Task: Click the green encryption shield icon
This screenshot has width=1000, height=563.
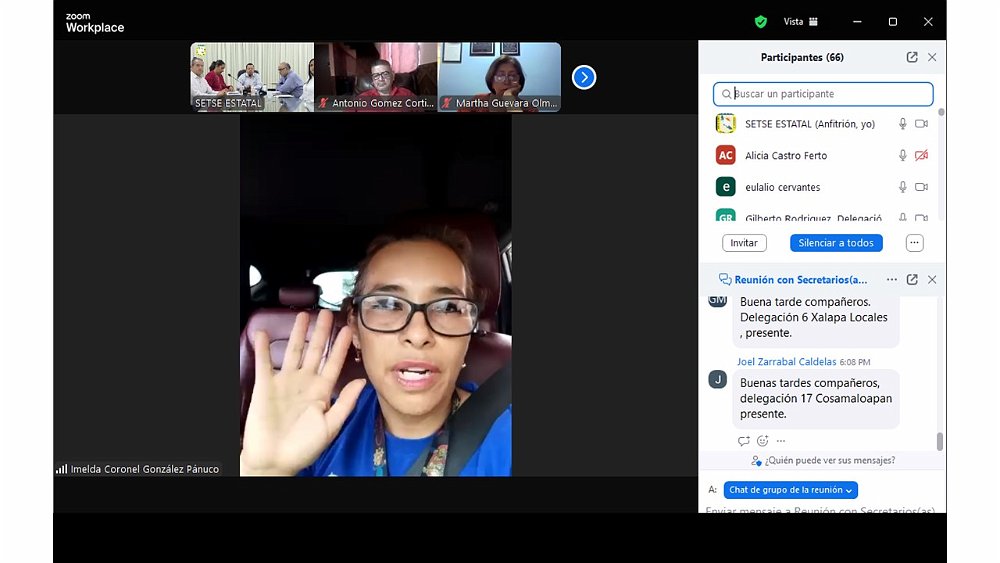Action: (761, 21)
